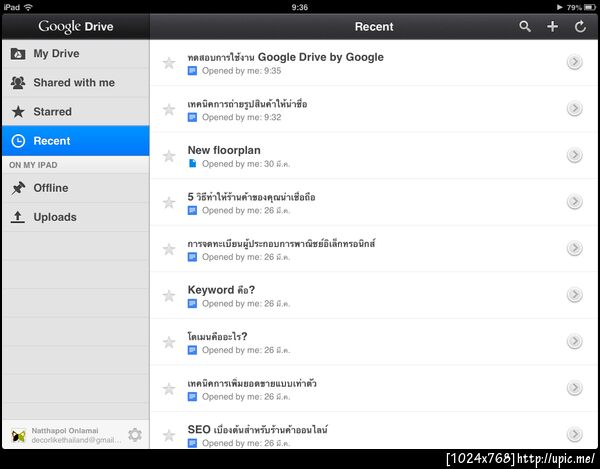
Task: Click 'Opened by me: 30' text under New floorplan
Action: 246,164
